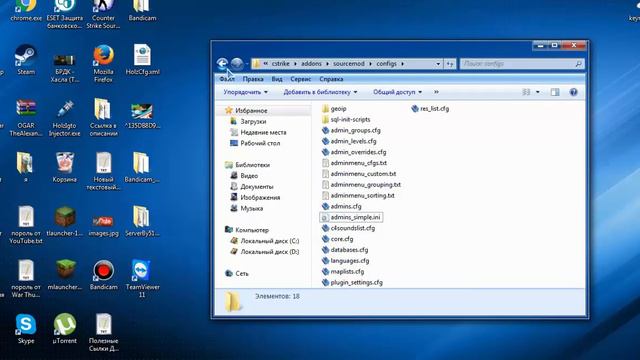Click cstrike in the address breadcrumb

coord(280,64)
